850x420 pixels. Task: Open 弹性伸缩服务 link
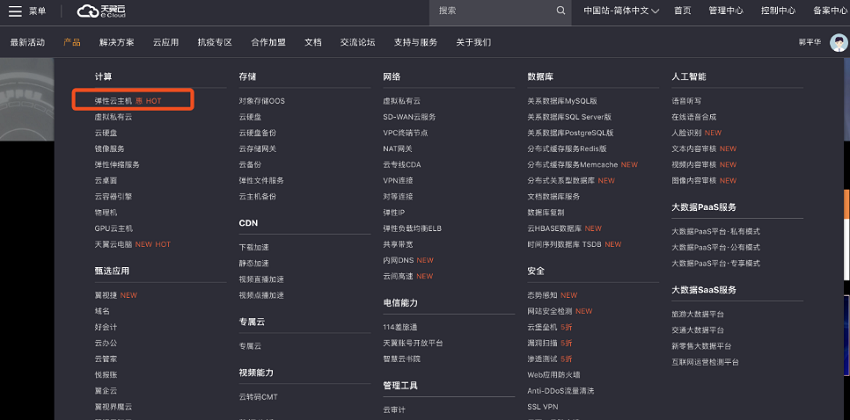[x=117, y=164]
